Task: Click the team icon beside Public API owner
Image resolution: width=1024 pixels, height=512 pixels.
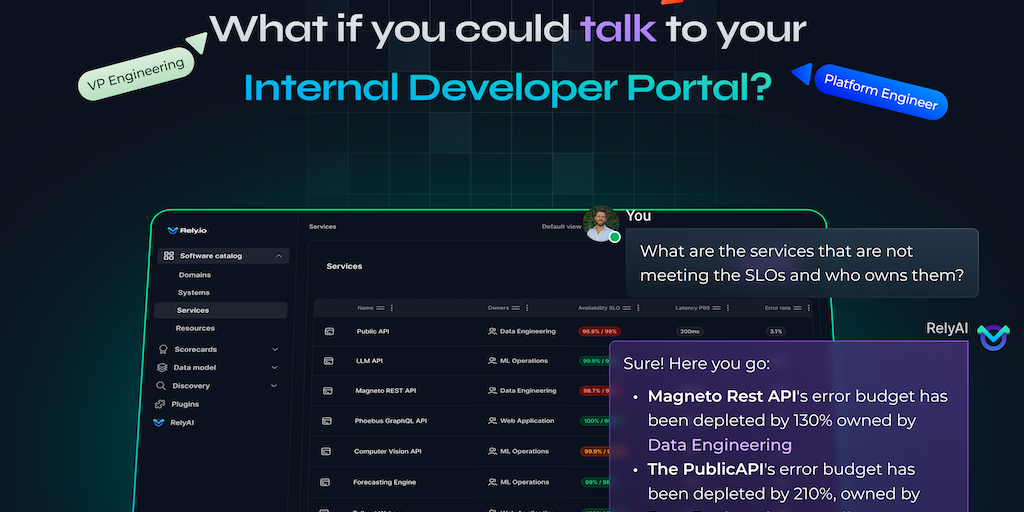Action: (492, 332)
